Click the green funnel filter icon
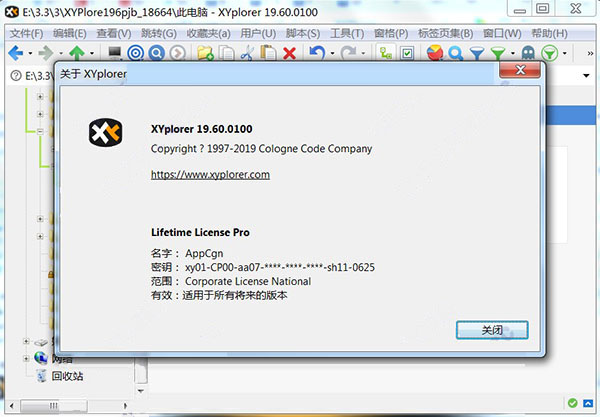Viewport: 600px width, 417px height. click(498, 53)
